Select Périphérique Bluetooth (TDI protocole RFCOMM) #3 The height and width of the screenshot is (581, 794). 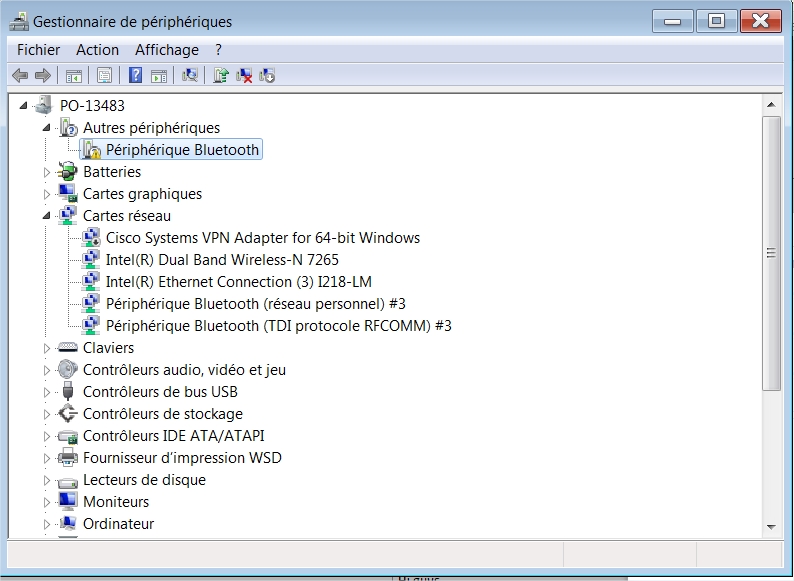pos(279,326)
